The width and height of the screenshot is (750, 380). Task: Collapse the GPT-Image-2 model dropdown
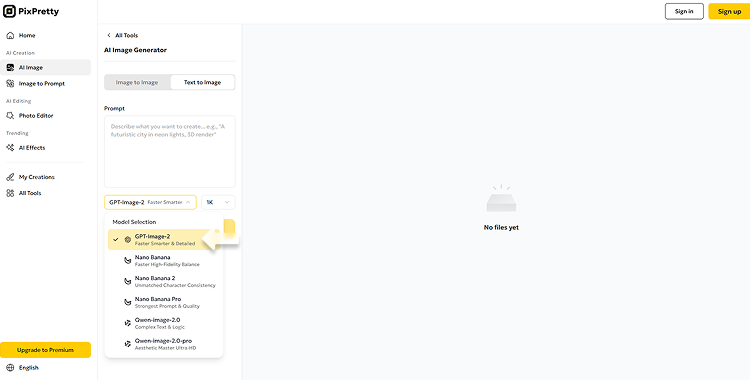click(150, 202)
